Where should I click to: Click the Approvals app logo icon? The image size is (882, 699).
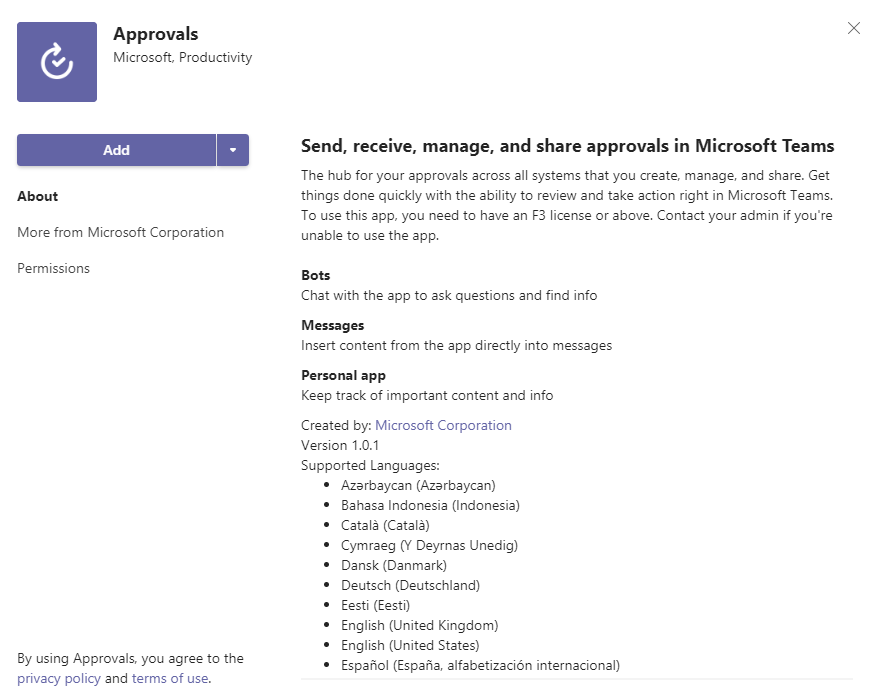tap(57, 62)
